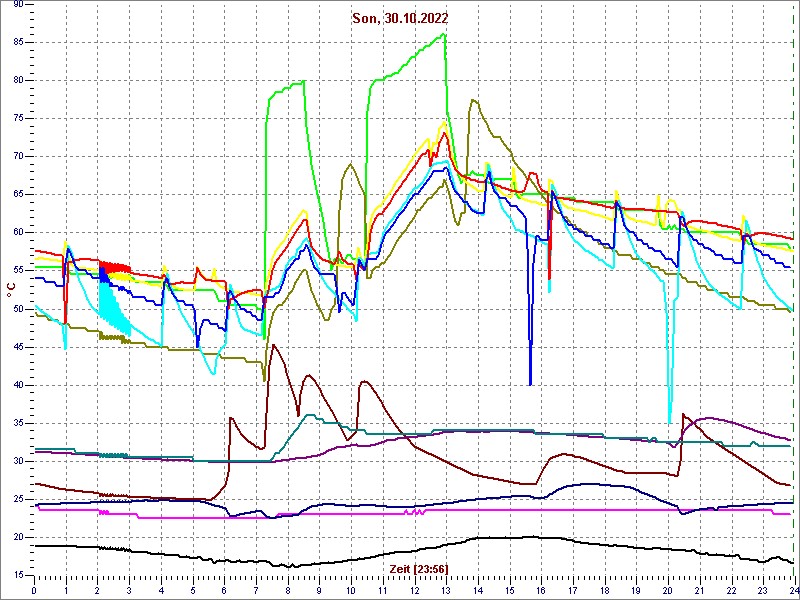Click hour 23 on the time axis
The height and width of the screenshot is (600, 800).
pos(762,590)
